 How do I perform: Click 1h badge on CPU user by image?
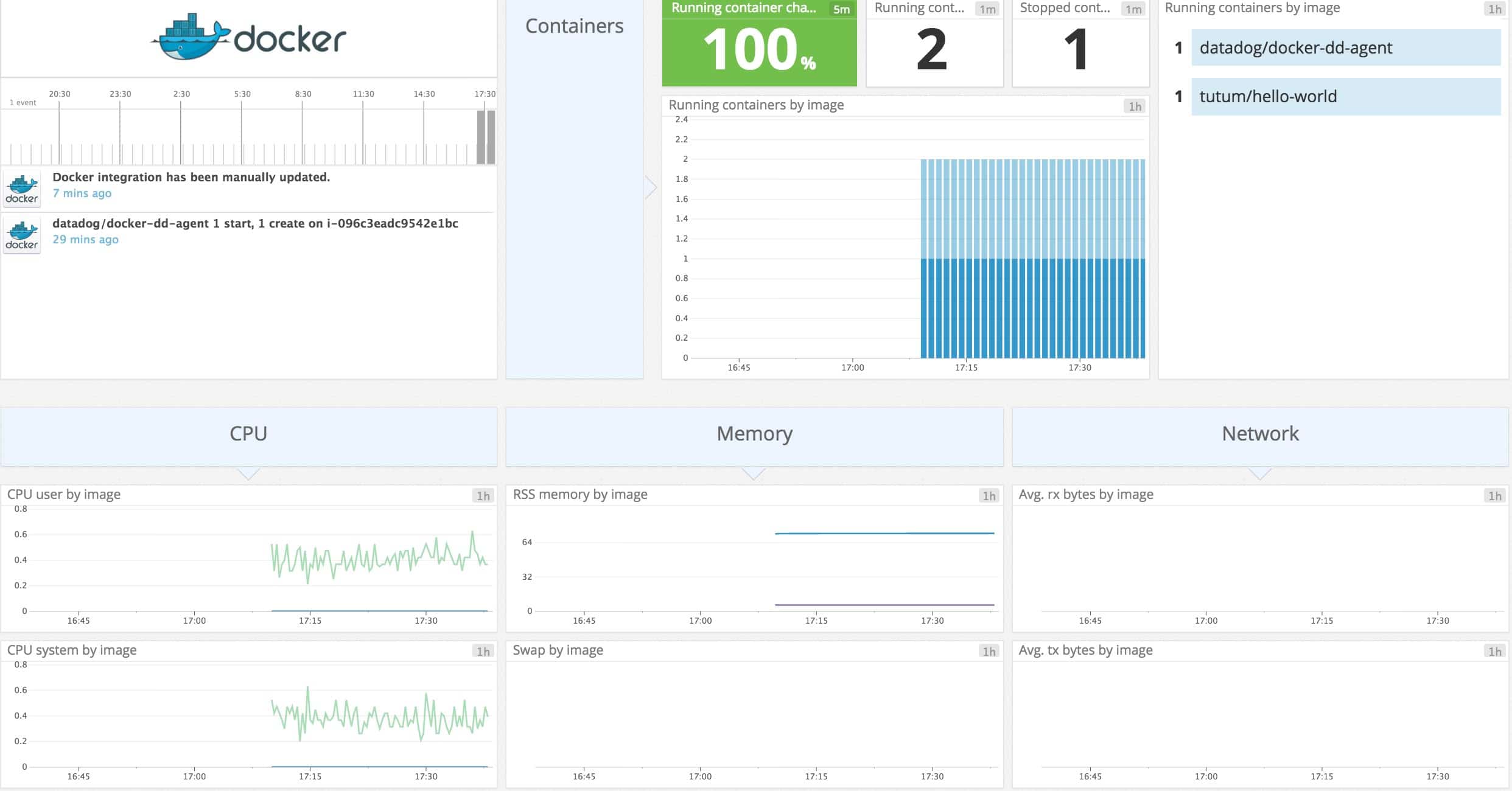(x=483, y=496)
